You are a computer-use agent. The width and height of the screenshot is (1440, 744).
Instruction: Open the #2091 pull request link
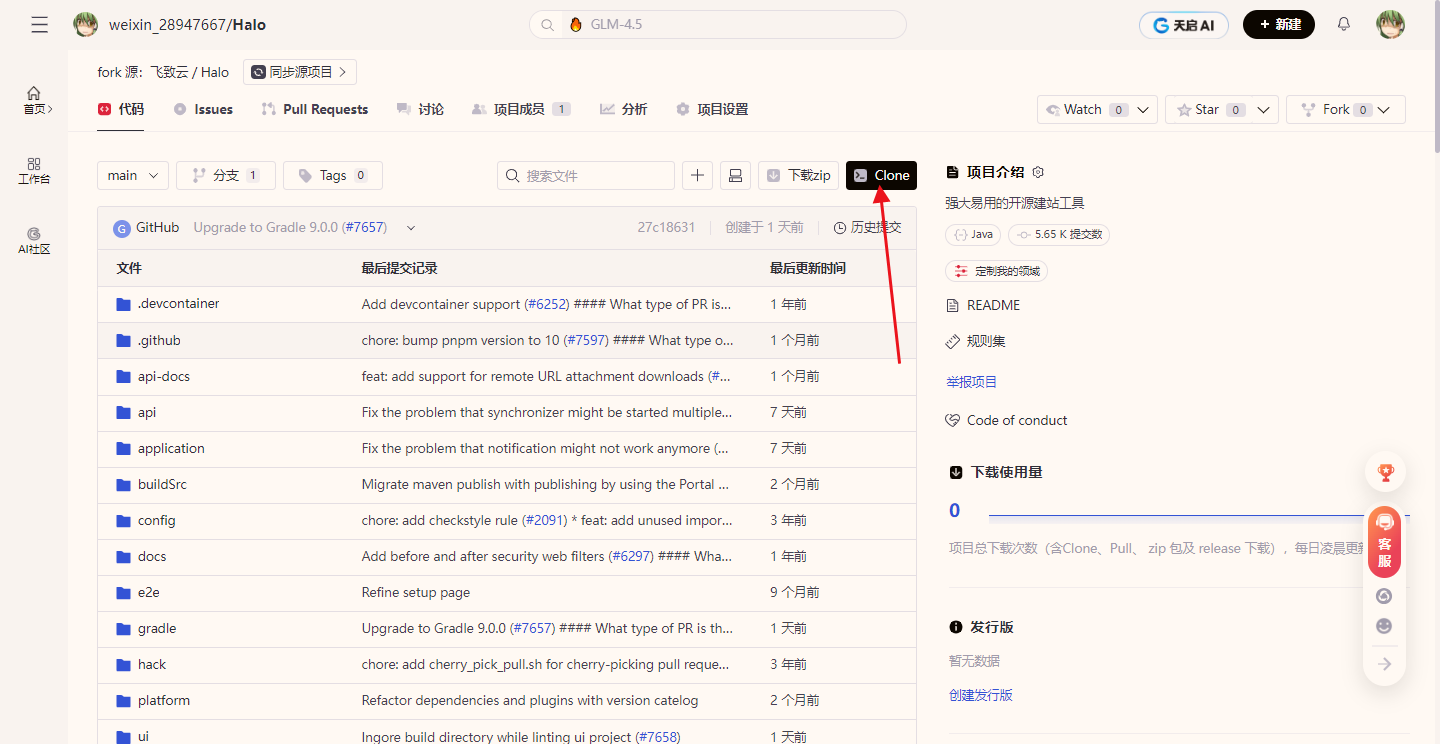click(x=544, y=520)
